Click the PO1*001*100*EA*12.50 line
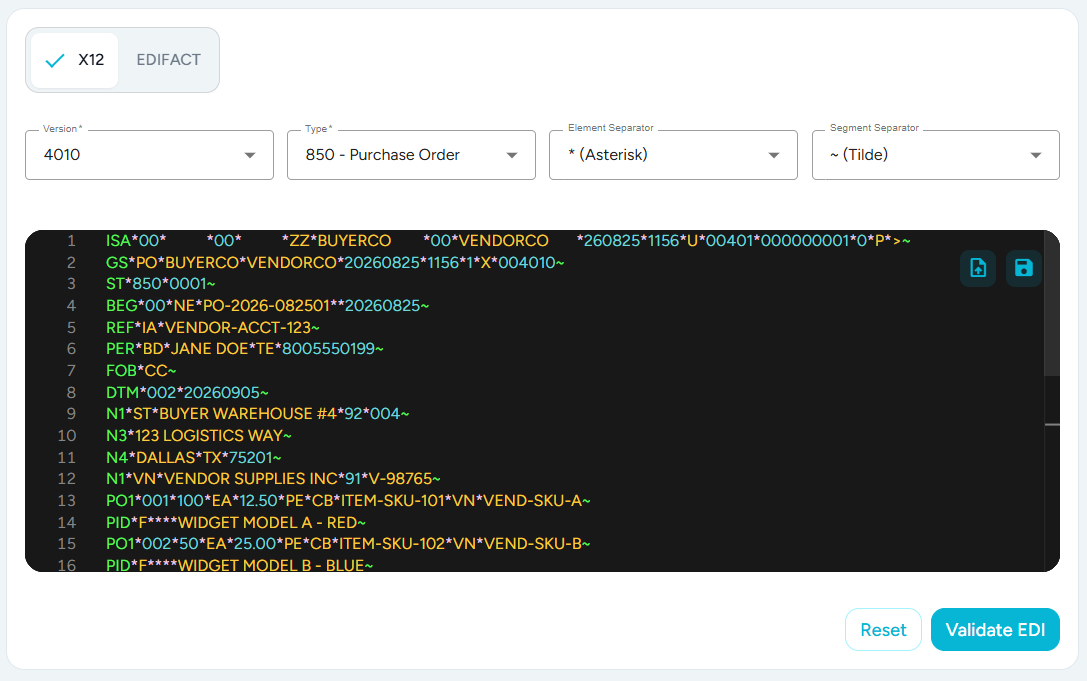1087x681 pixels. [x=348, y=501]
